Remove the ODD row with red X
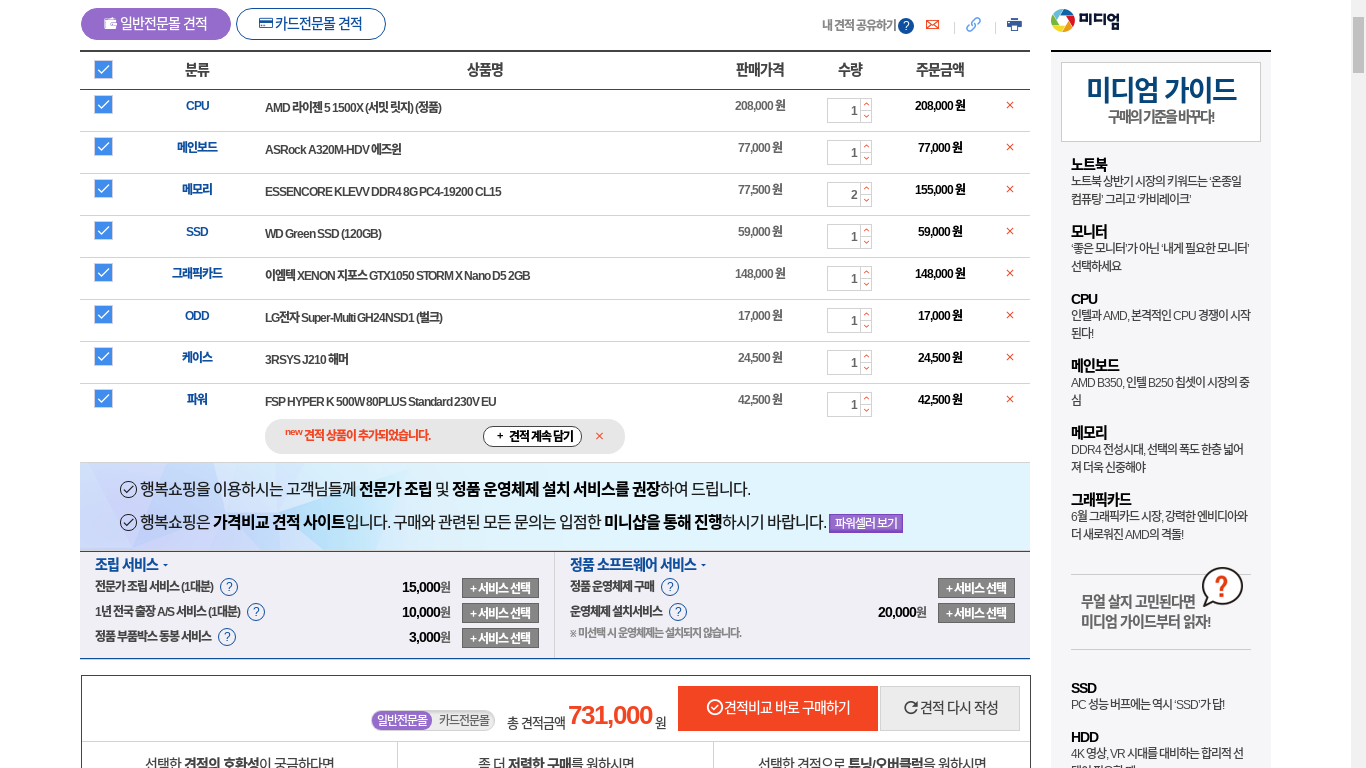The image size is (1366, 768). click(x=1010, y=315)
